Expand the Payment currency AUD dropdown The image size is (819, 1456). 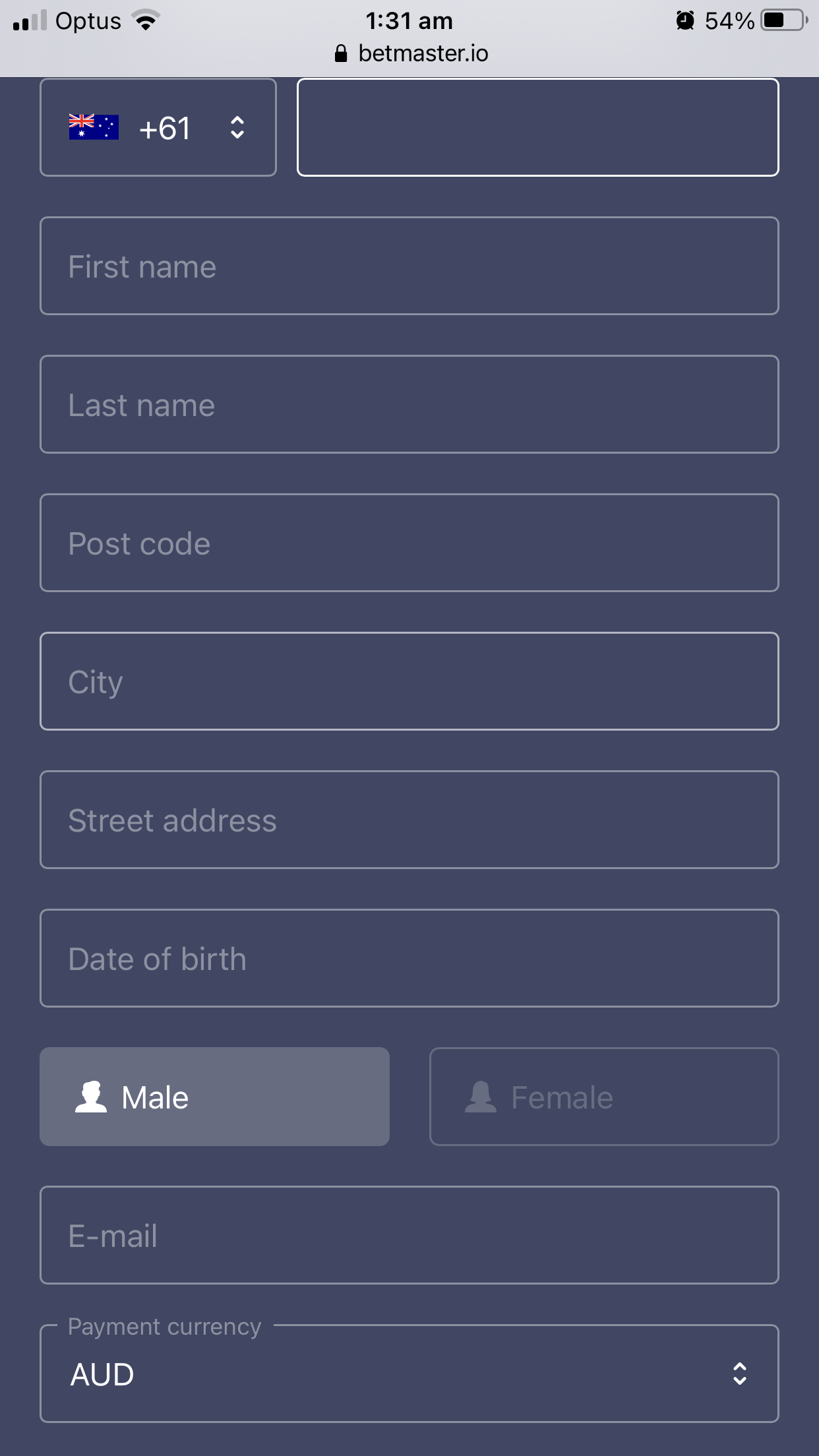pyautogui.click(x=409, y=1374)
